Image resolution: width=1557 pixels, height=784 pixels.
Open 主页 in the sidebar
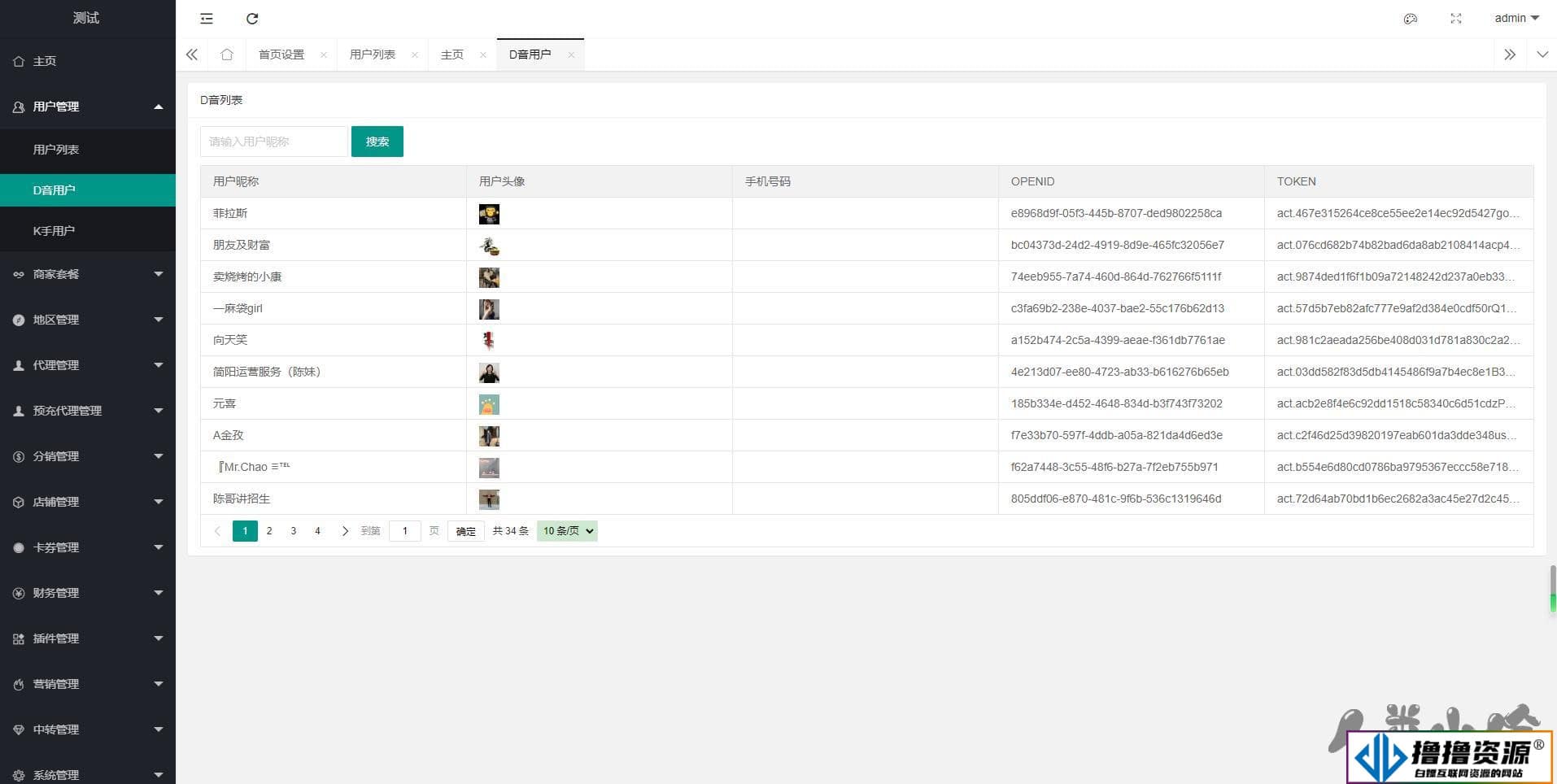tap(88, 61)
